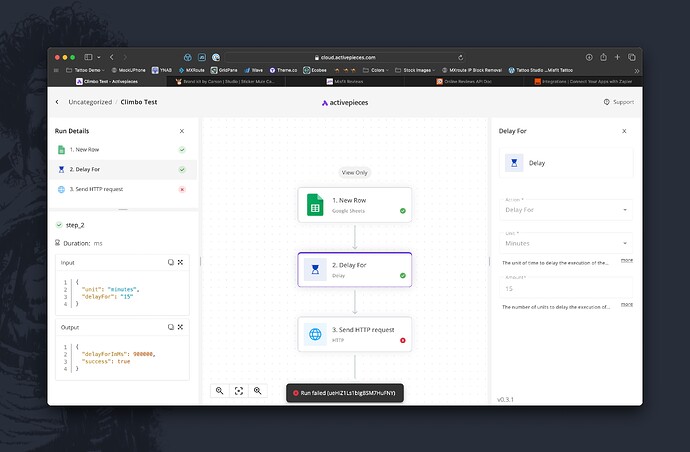Click the back arrow beside Uncategorized
Image resolution: width=690 pixels, height=452 pixels.
pos(57,102)
